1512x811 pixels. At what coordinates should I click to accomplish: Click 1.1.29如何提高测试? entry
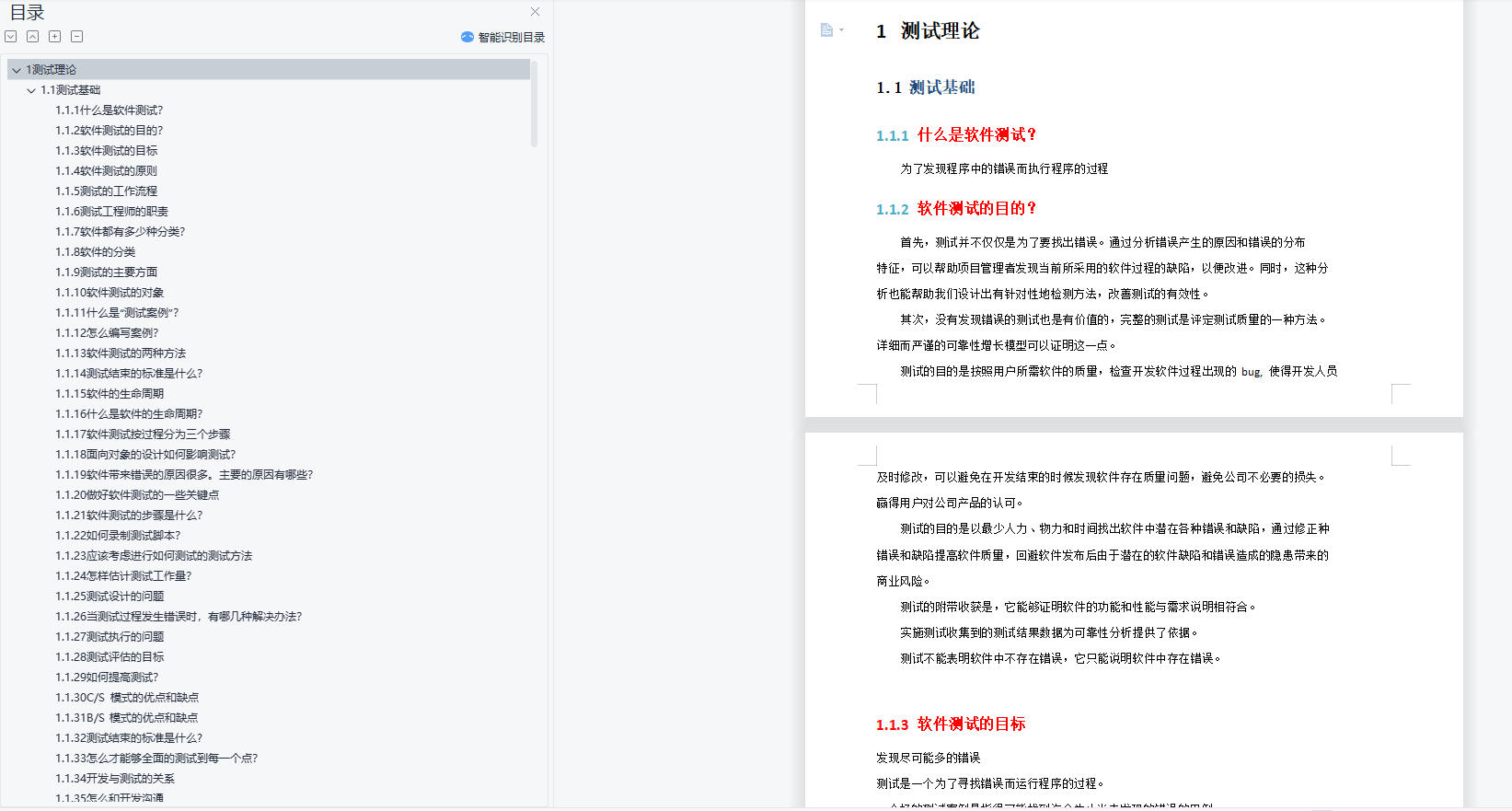click(107, 678)
